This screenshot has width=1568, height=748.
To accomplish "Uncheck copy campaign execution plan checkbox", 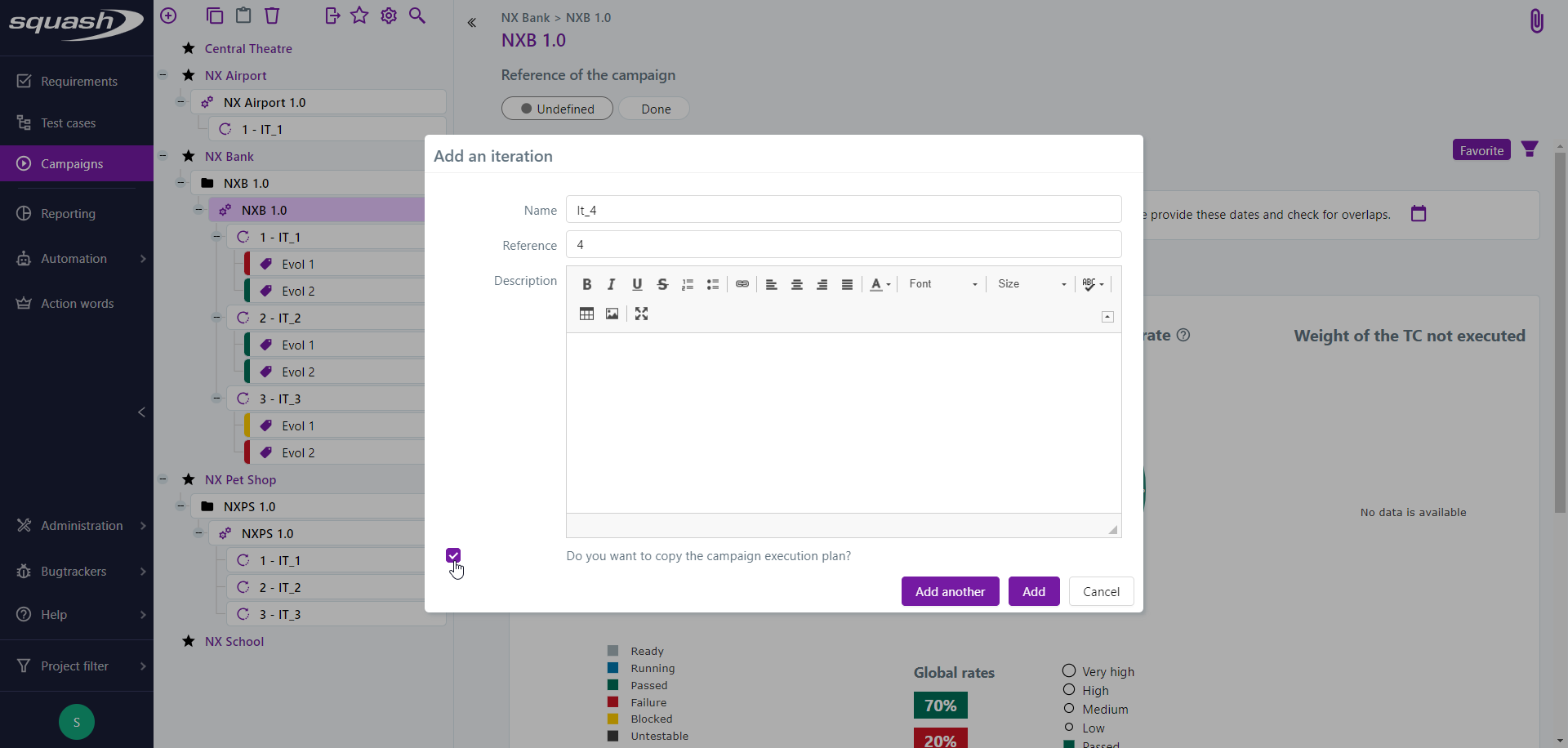I will coord(453,555).
